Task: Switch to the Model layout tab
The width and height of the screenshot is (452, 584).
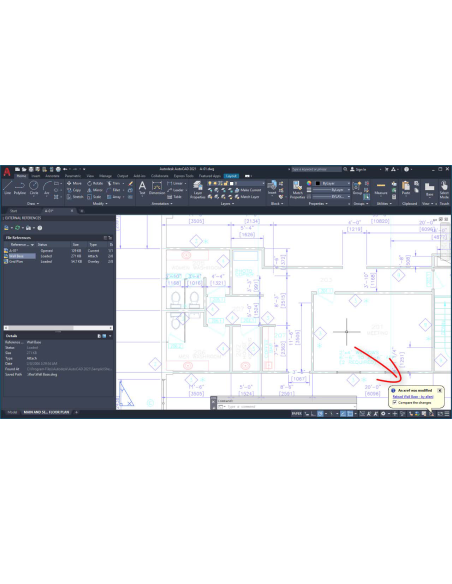Action: pyautogui.click(x=12, y=412)
